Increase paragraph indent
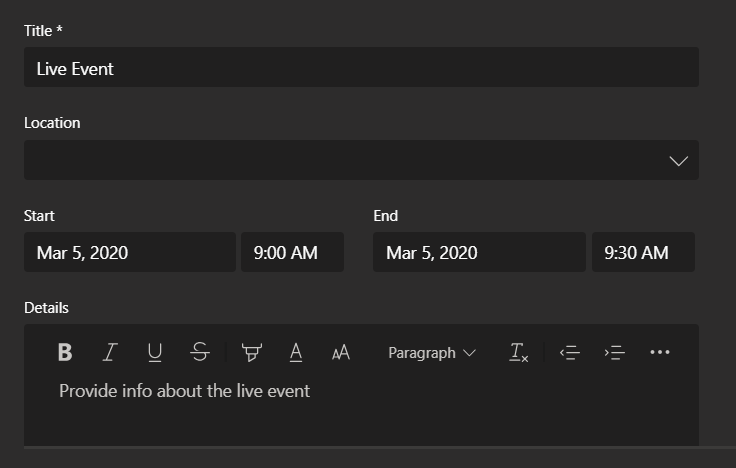Screen dimensions: 736x468 coord(614,352)
